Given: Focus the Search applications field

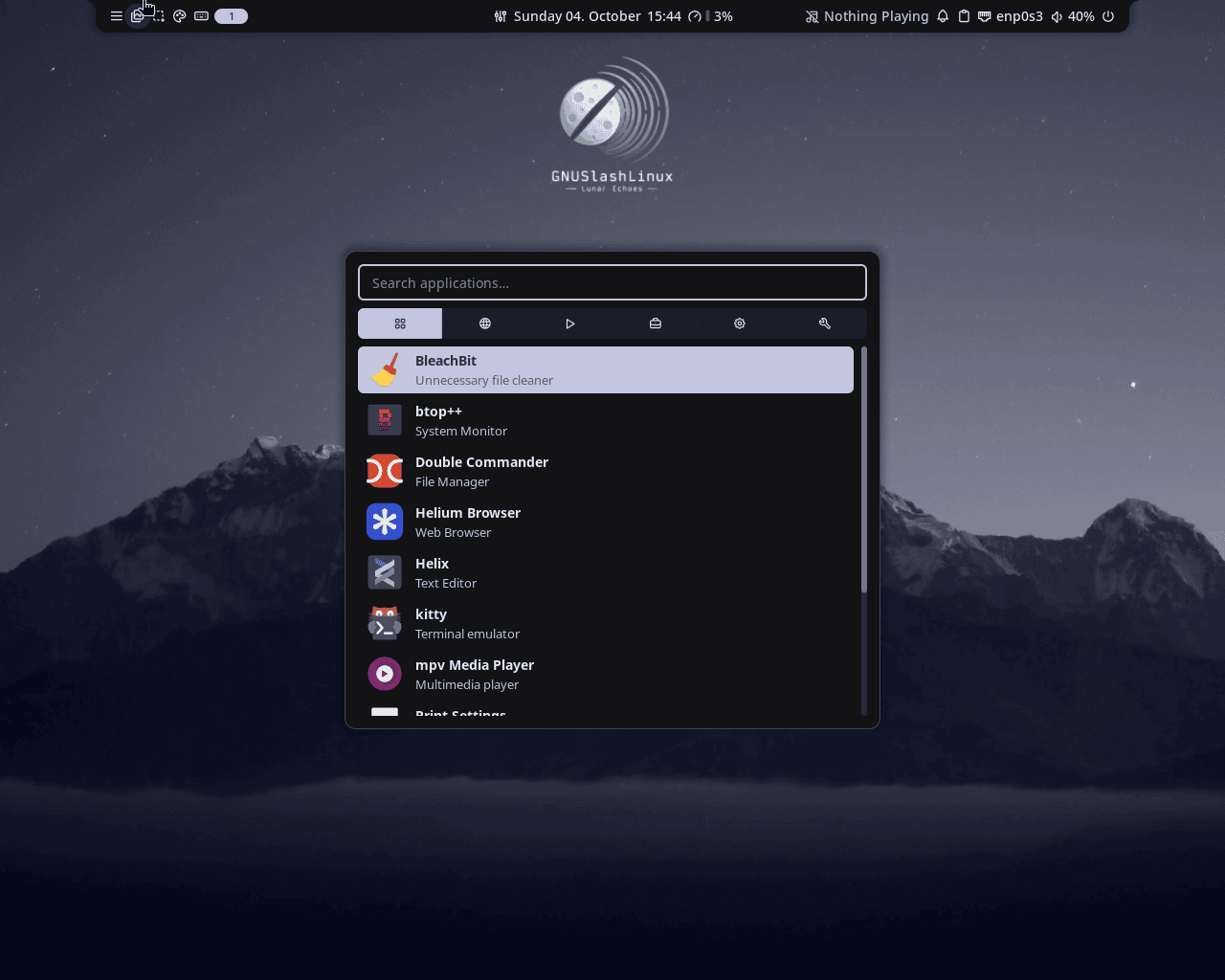Looking at the screenshot, I should [612, 282].
